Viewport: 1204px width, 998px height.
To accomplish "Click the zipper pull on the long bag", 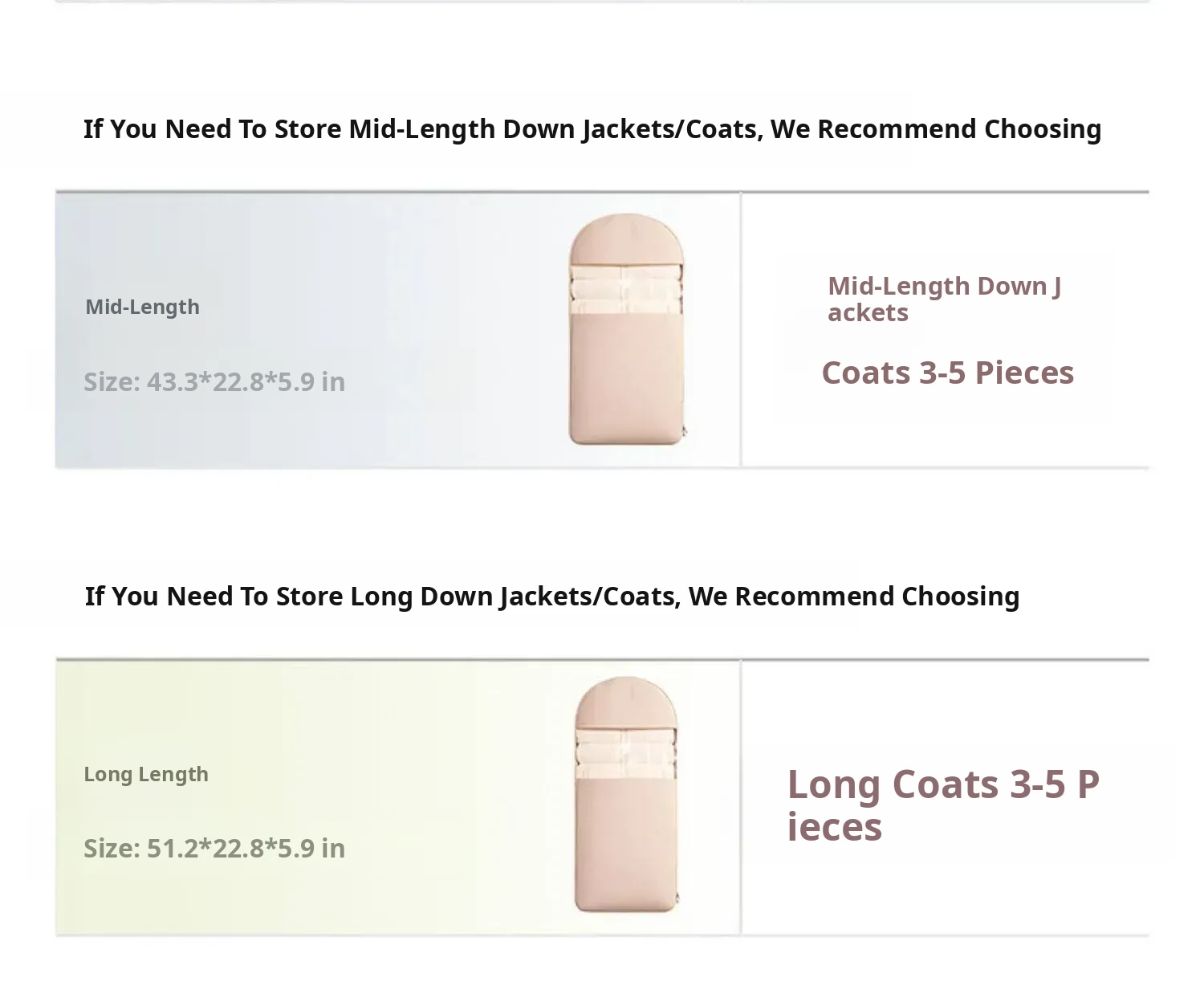I will [677, 897].
